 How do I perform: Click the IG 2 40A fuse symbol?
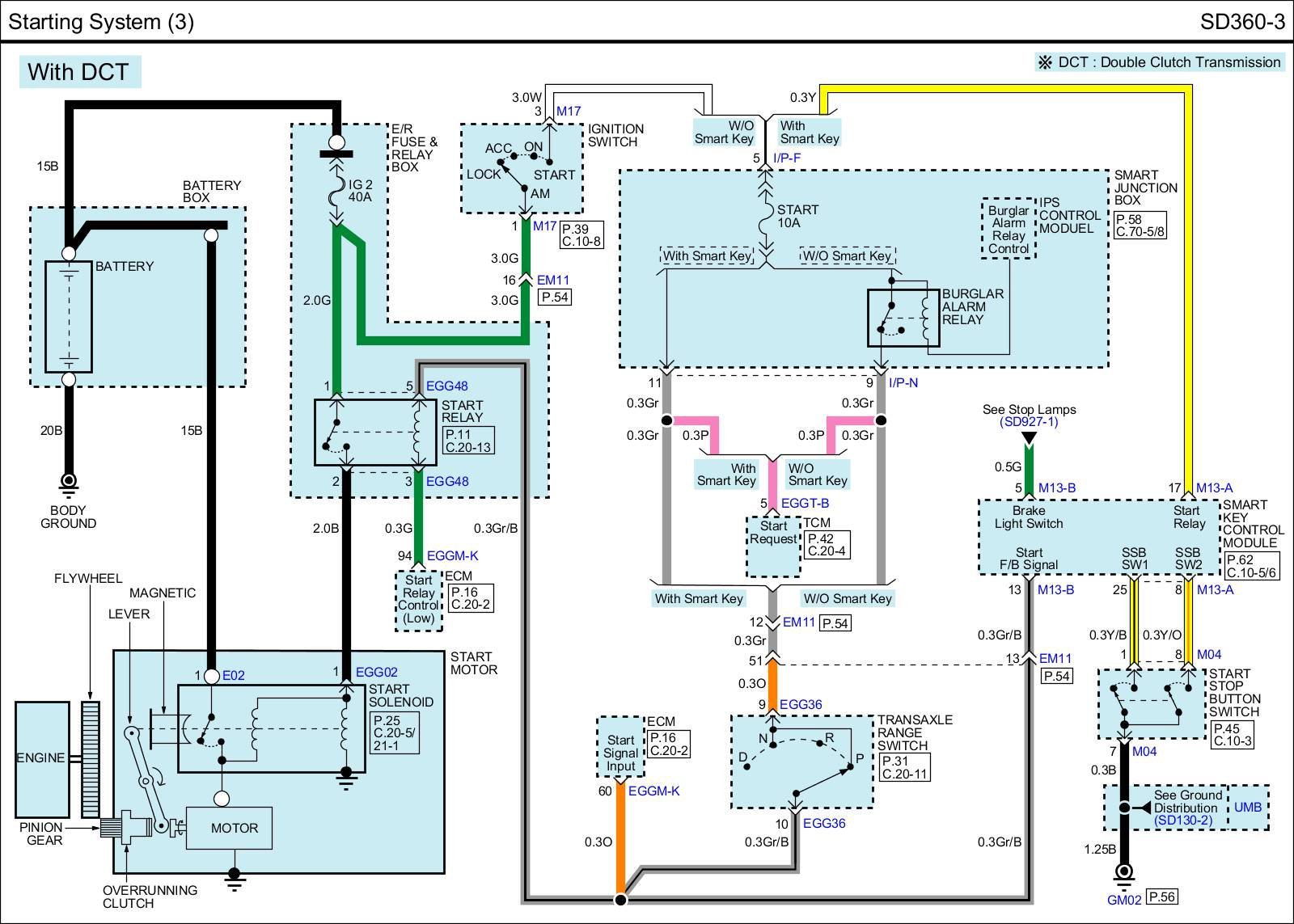click(x=336, y=196)
